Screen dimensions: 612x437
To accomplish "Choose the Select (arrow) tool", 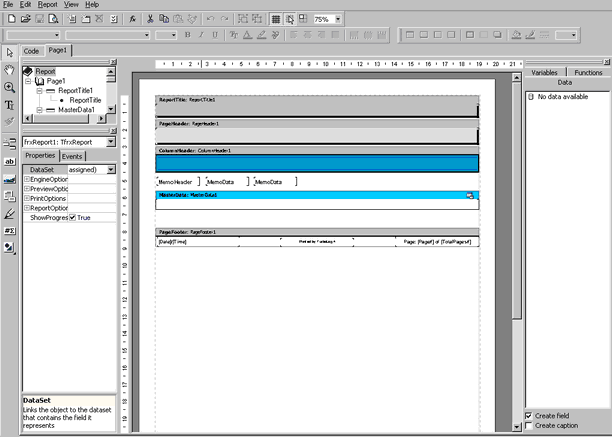I will (x=10, y=53).
